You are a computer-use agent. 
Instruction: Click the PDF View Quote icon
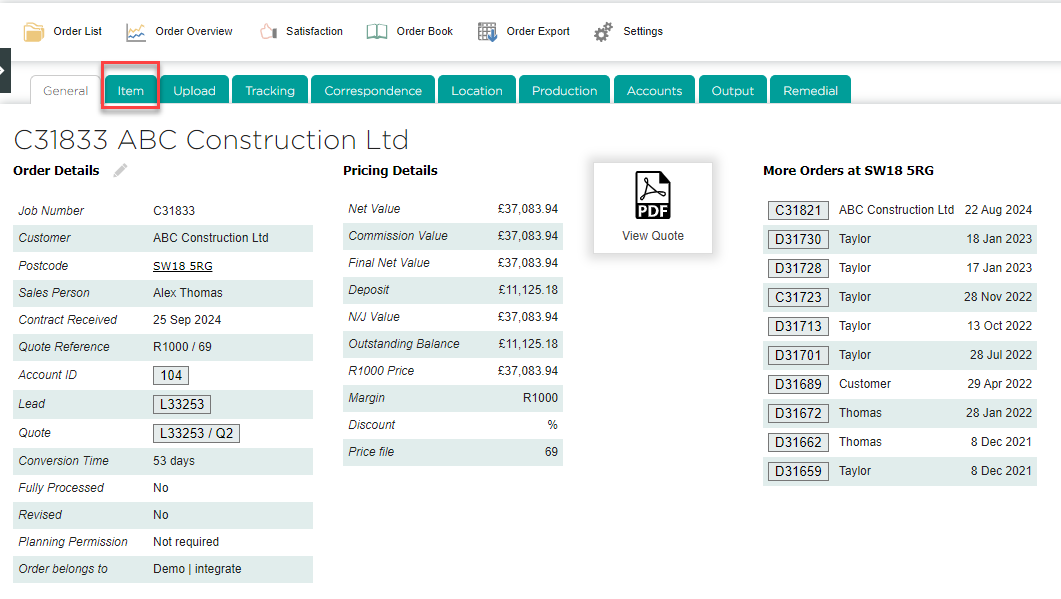[x=652, y=196]
